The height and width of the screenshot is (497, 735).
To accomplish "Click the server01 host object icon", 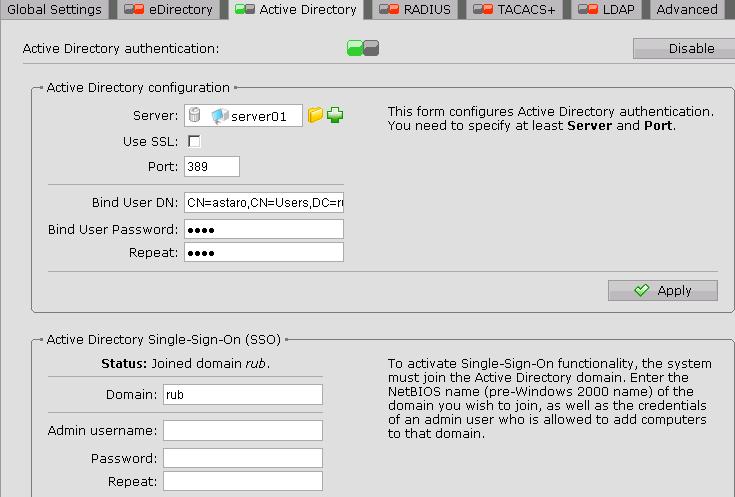I will [220, 116].
